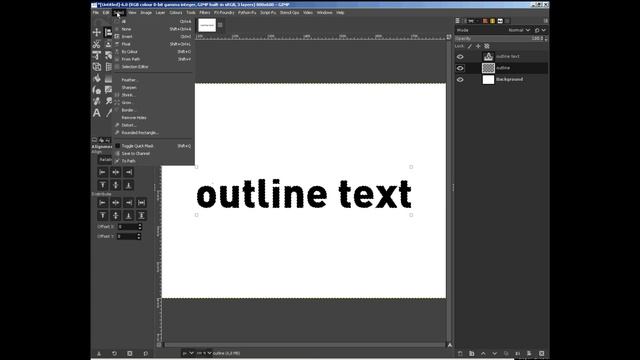This screenshot has width=640, height=360.
Task: Click the lock pixels brush icon
Action: 470,46
